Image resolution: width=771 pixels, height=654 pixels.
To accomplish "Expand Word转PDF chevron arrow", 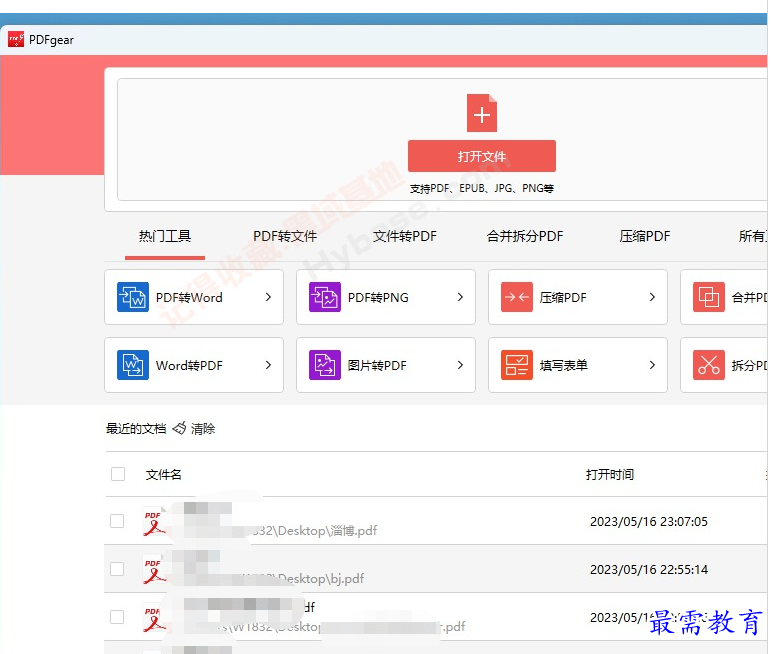I will click(268, 365).
